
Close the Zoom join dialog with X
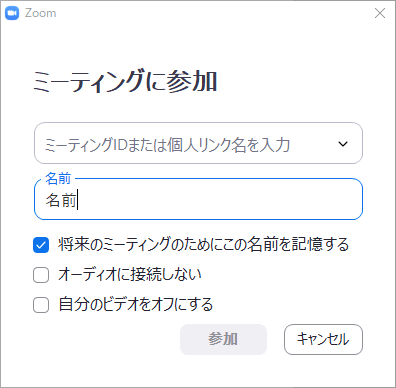point(380,13)
